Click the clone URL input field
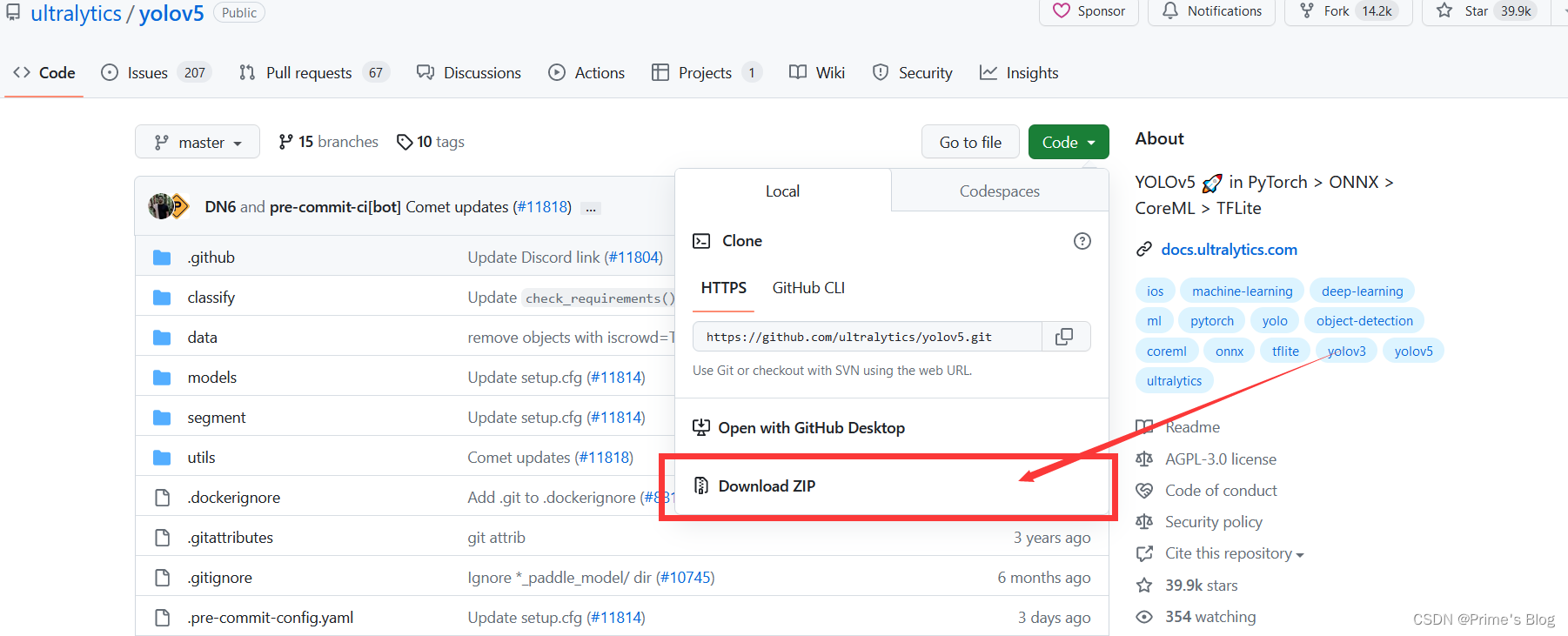 pos(868,337)
